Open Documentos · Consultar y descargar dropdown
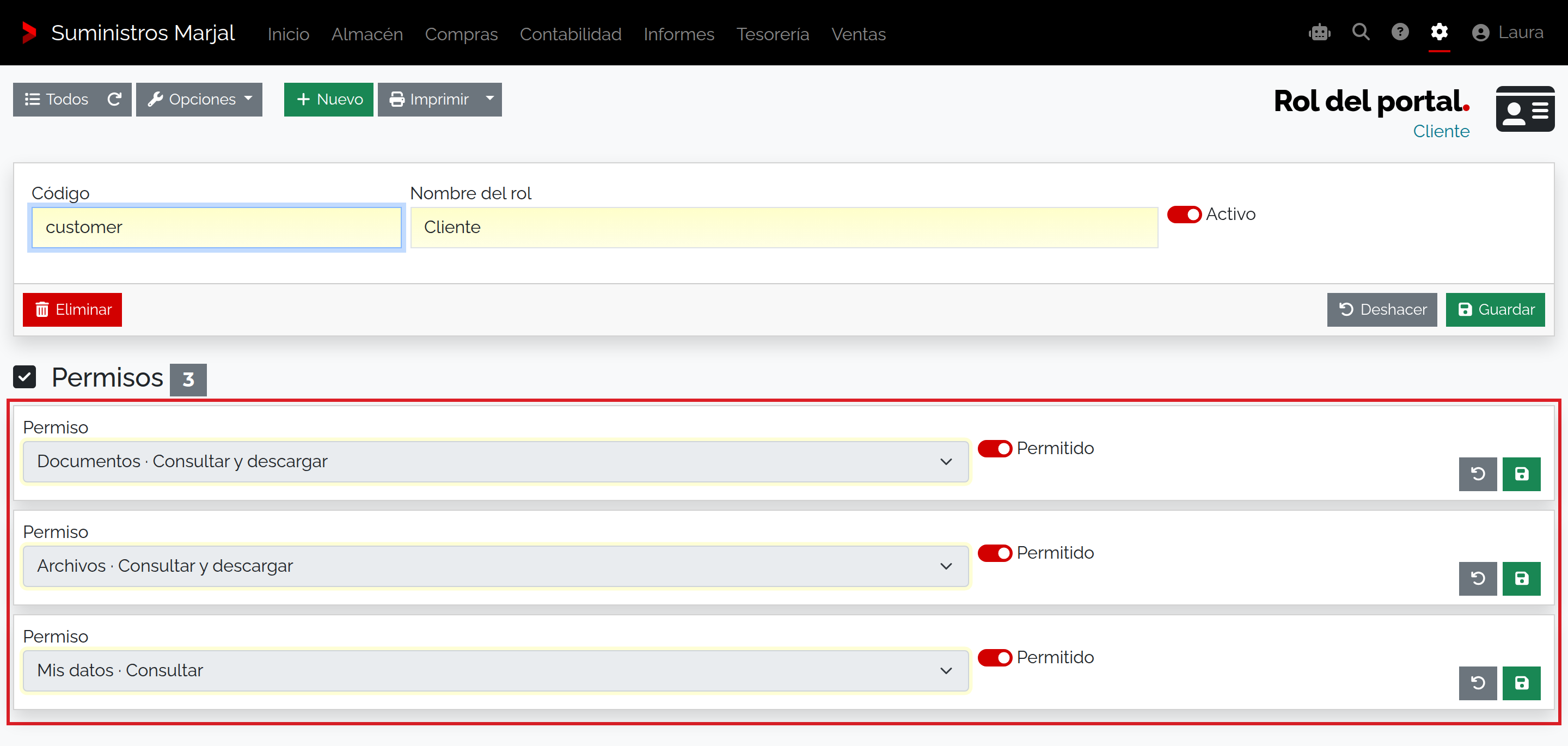This screenshot has width=1568, height=746. pyautogui.click(x=495, y=462)
